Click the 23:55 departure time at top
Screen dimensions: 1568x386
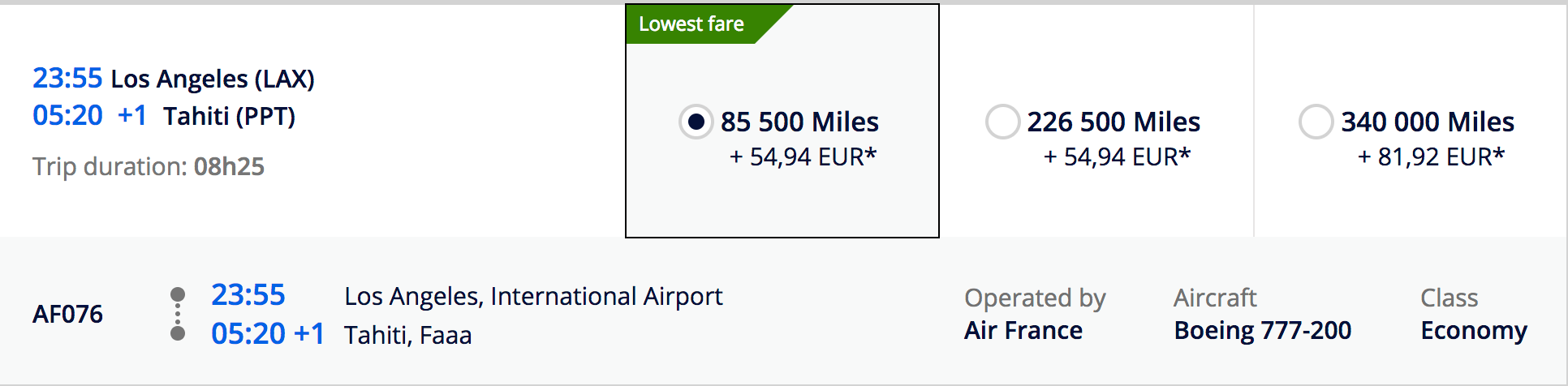[67, 78]
